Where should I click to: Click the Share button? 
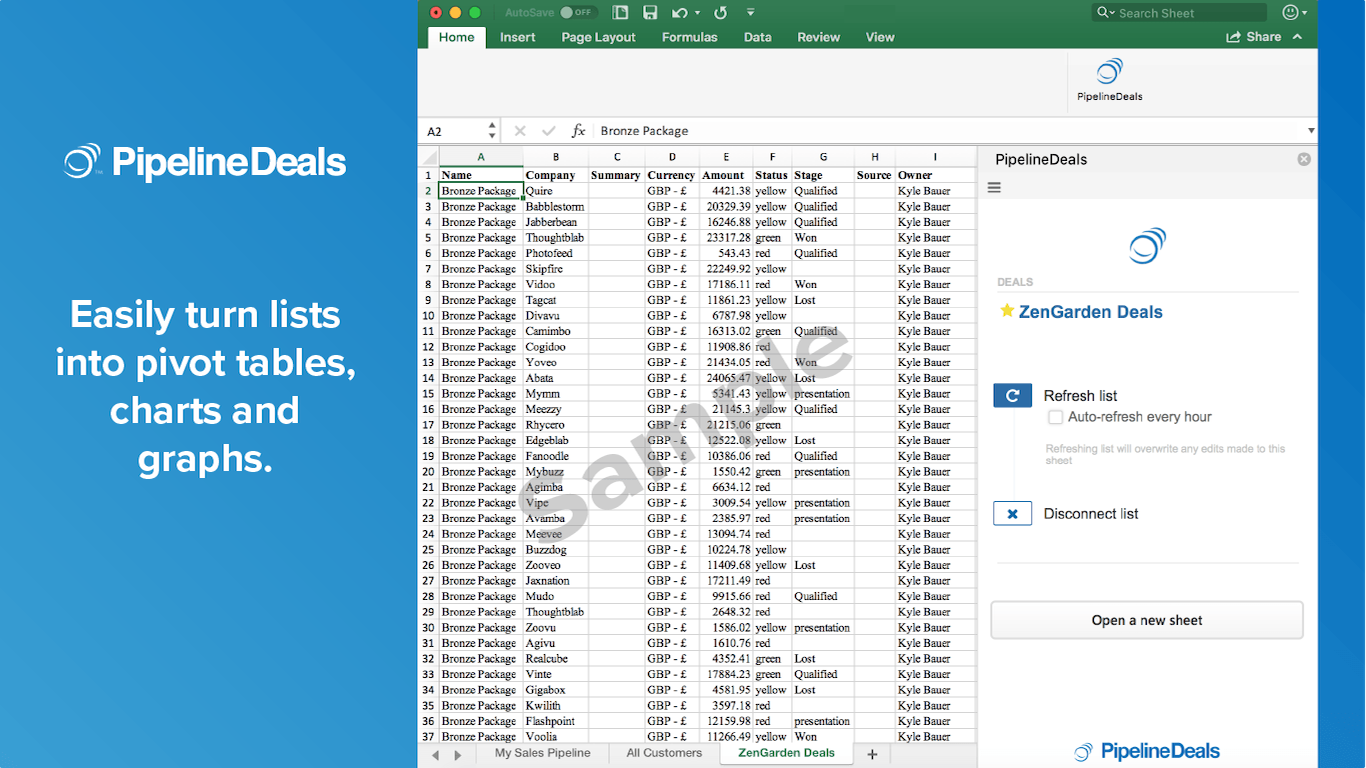click(1253, 37)
